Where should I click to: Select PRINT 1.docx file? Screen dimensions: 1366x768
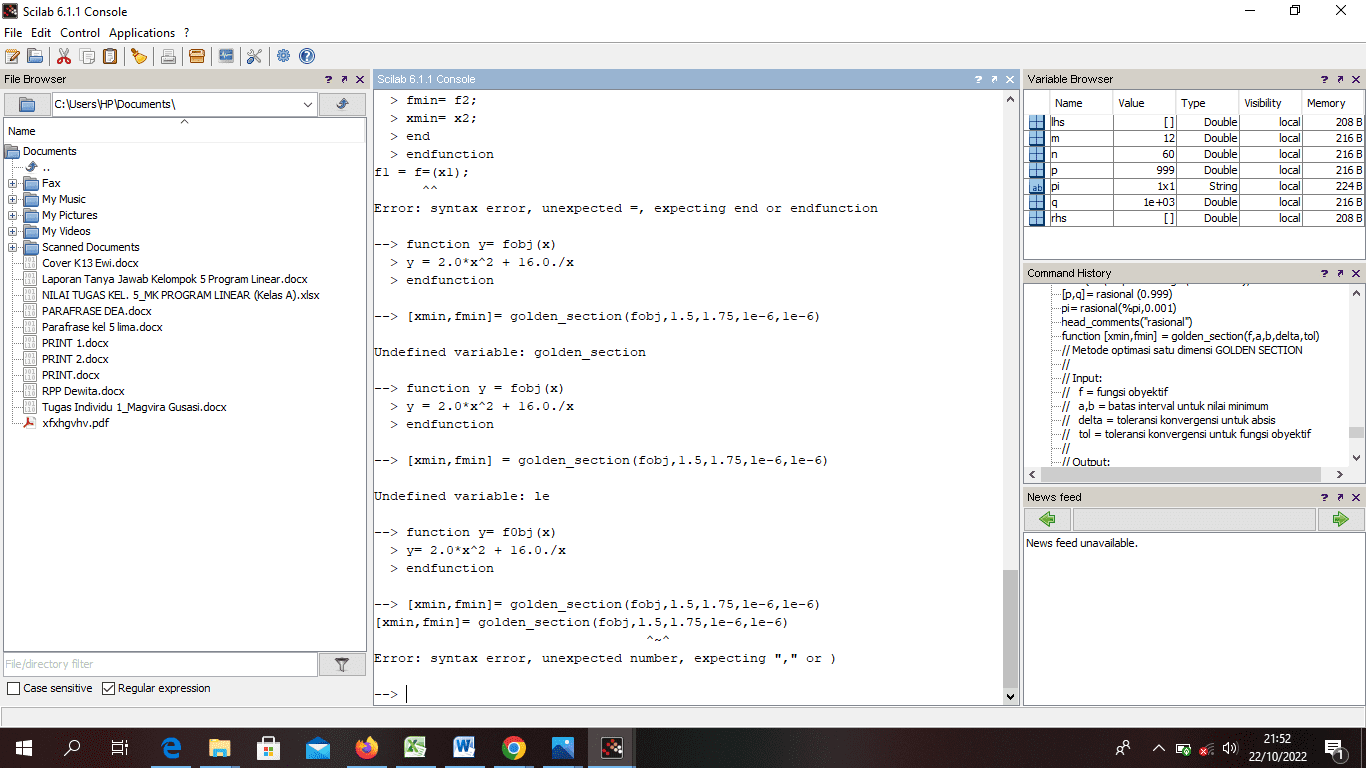tap(75, 343)
